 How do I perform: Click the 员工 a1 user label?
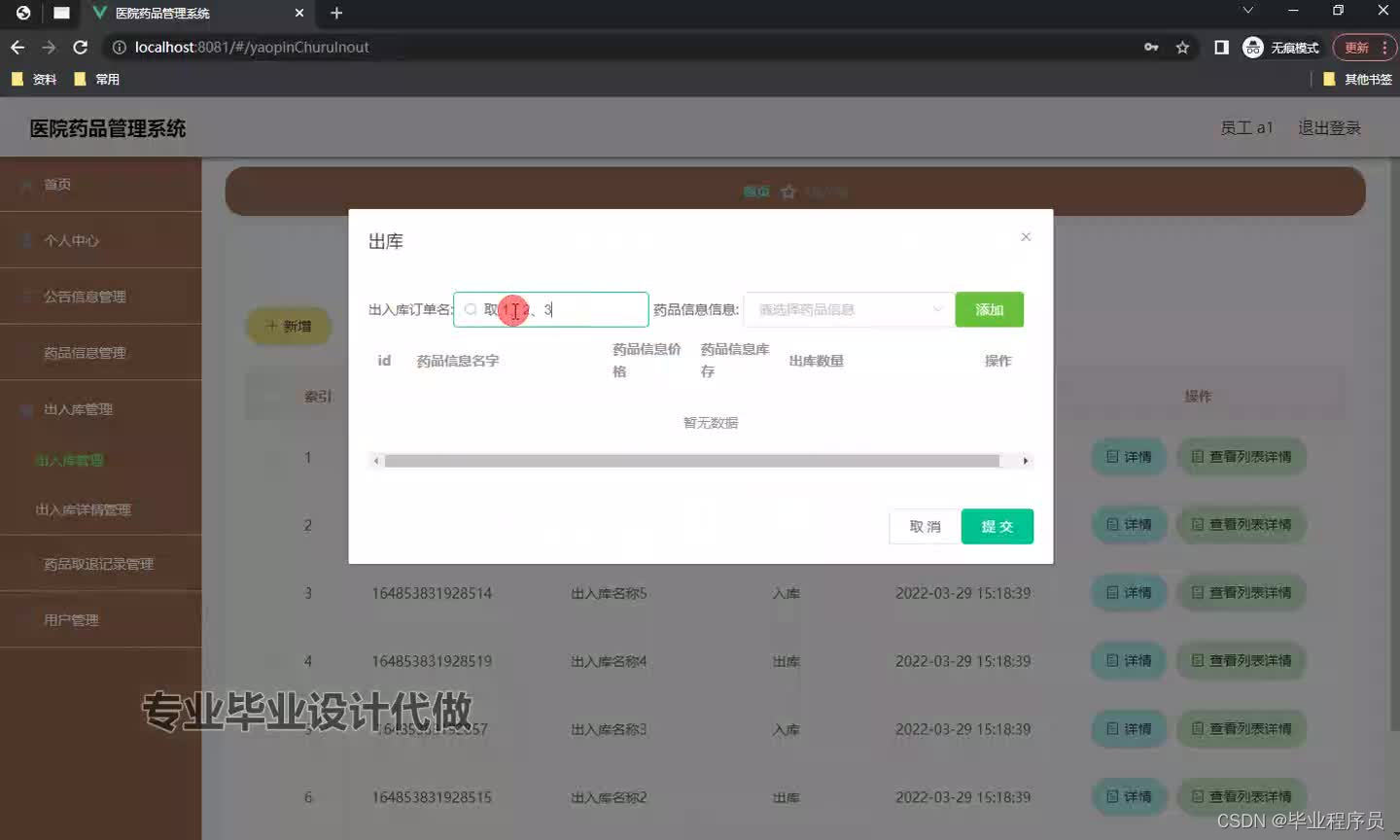pyautogui.click(x=1246, y=127)
